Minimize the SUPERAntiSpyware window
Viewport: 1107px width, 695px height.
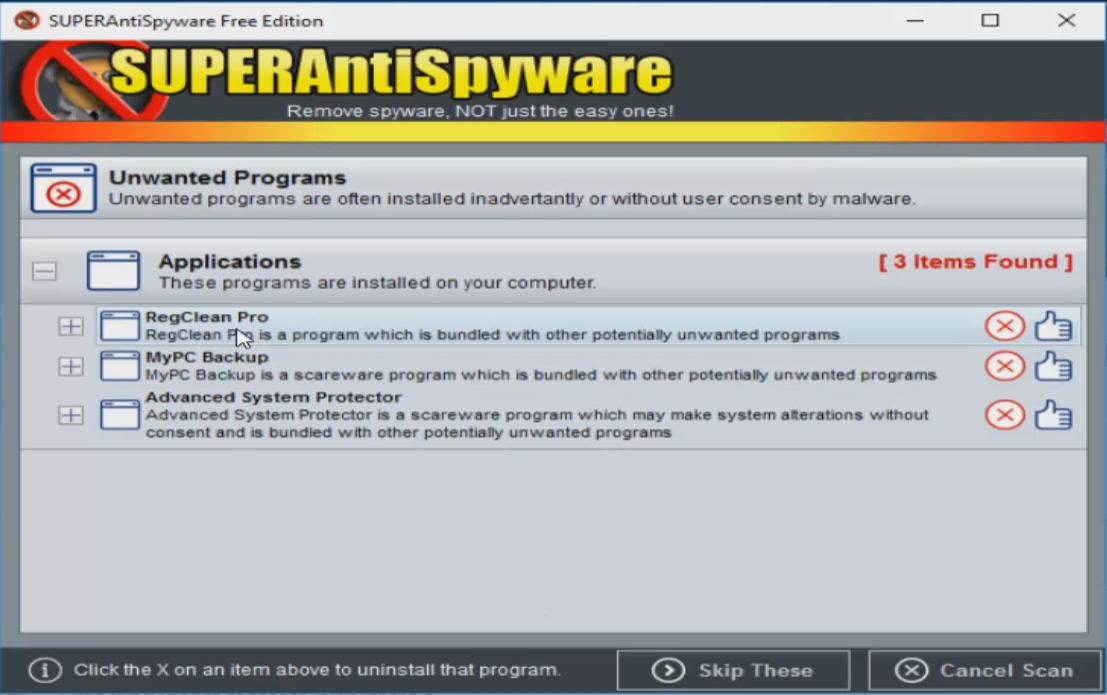[x=915, y=20]
